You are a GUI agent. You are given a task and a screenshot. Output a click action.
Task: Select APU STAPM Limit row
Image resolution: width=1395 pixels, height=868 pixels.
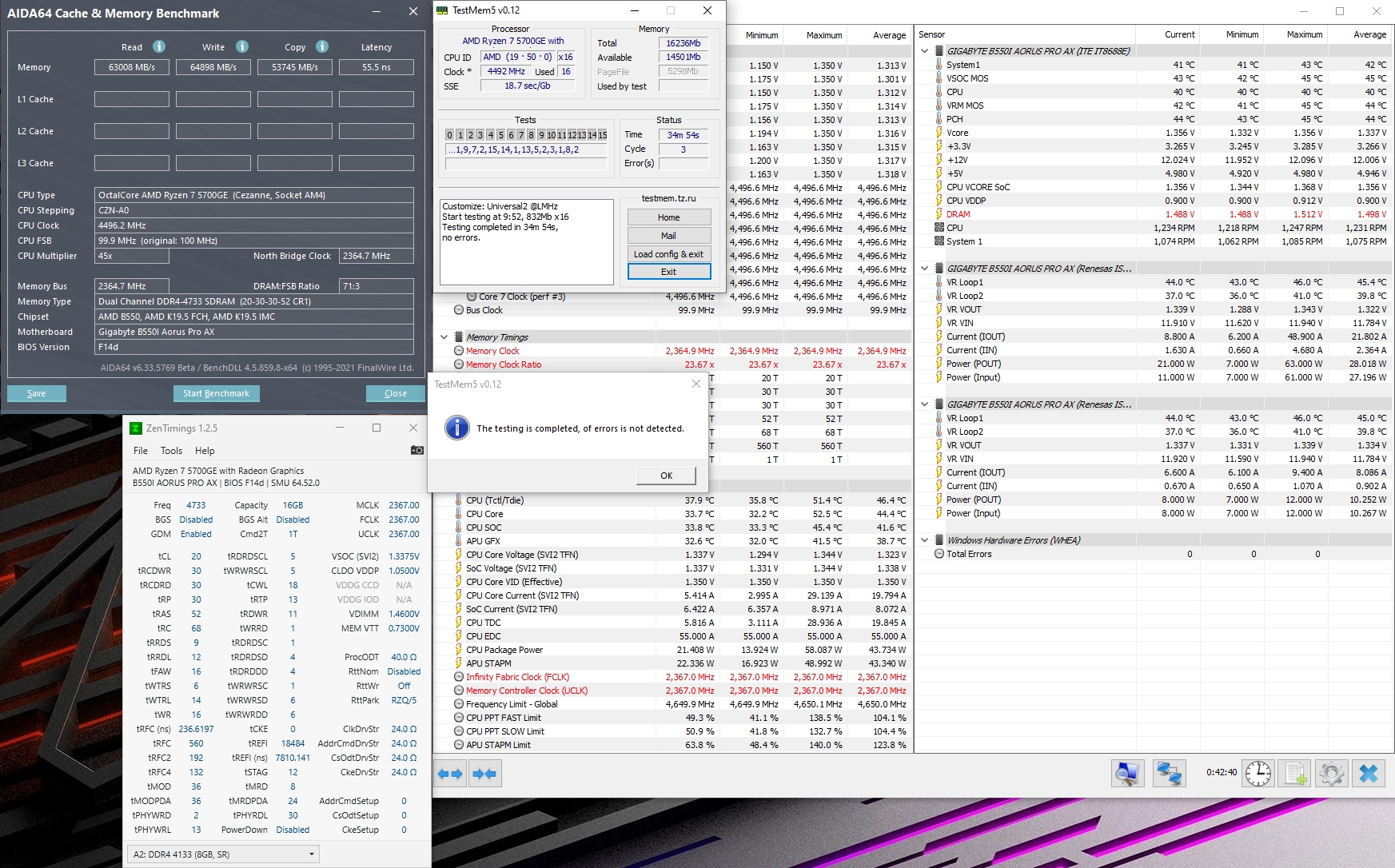coord(672,745)
